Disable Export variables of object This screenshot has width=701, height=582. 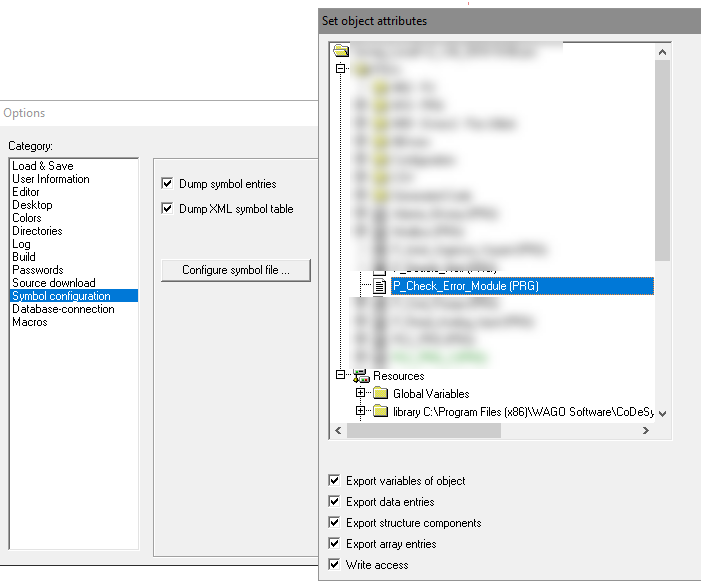[335, 481]
